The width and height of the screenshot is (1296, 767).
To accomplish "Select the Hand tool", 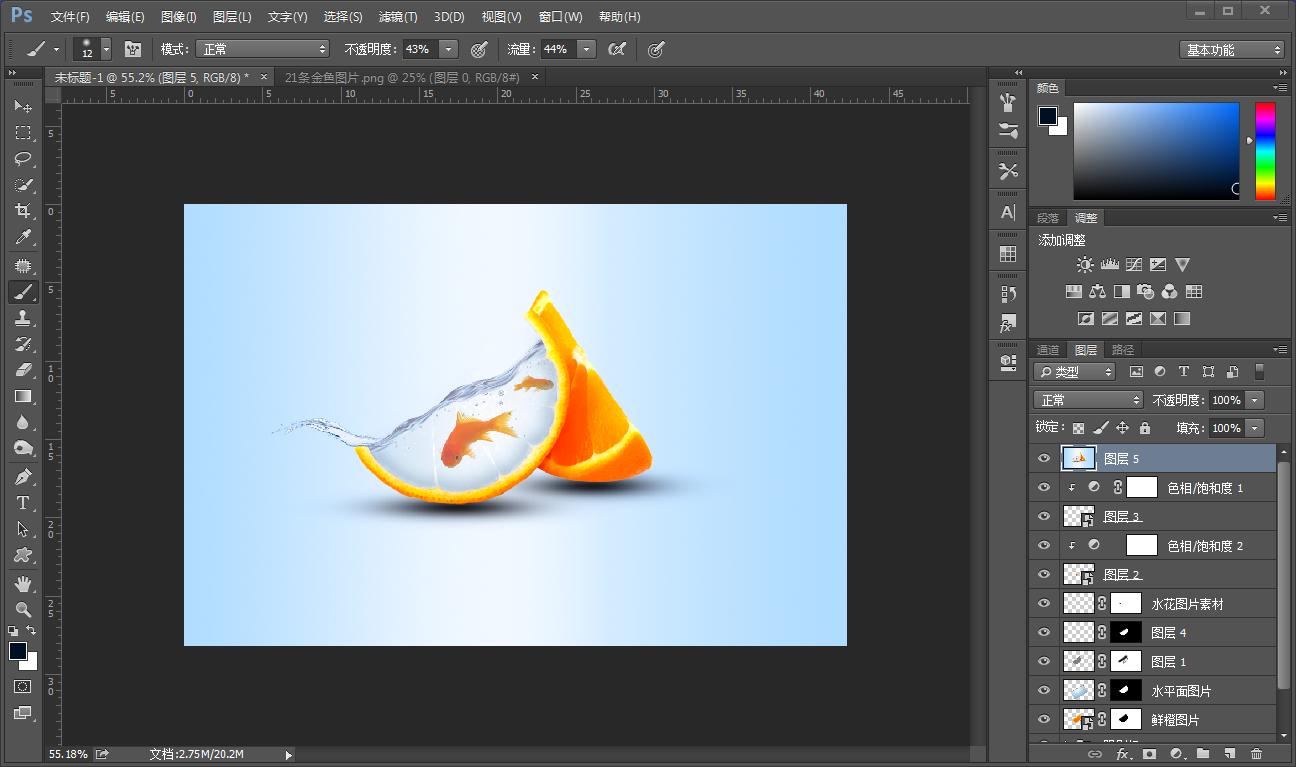I will pos(23,583).
